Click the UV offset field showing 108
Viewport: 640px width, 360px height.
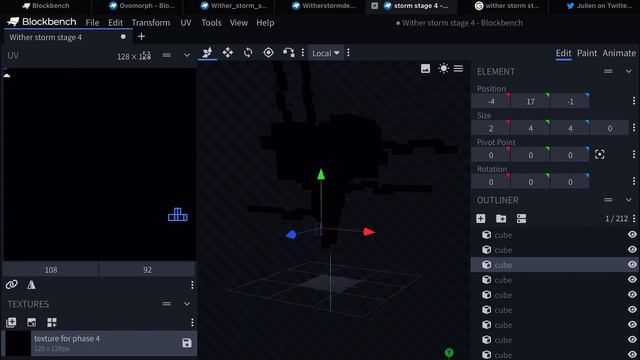(x=51, y=270)
